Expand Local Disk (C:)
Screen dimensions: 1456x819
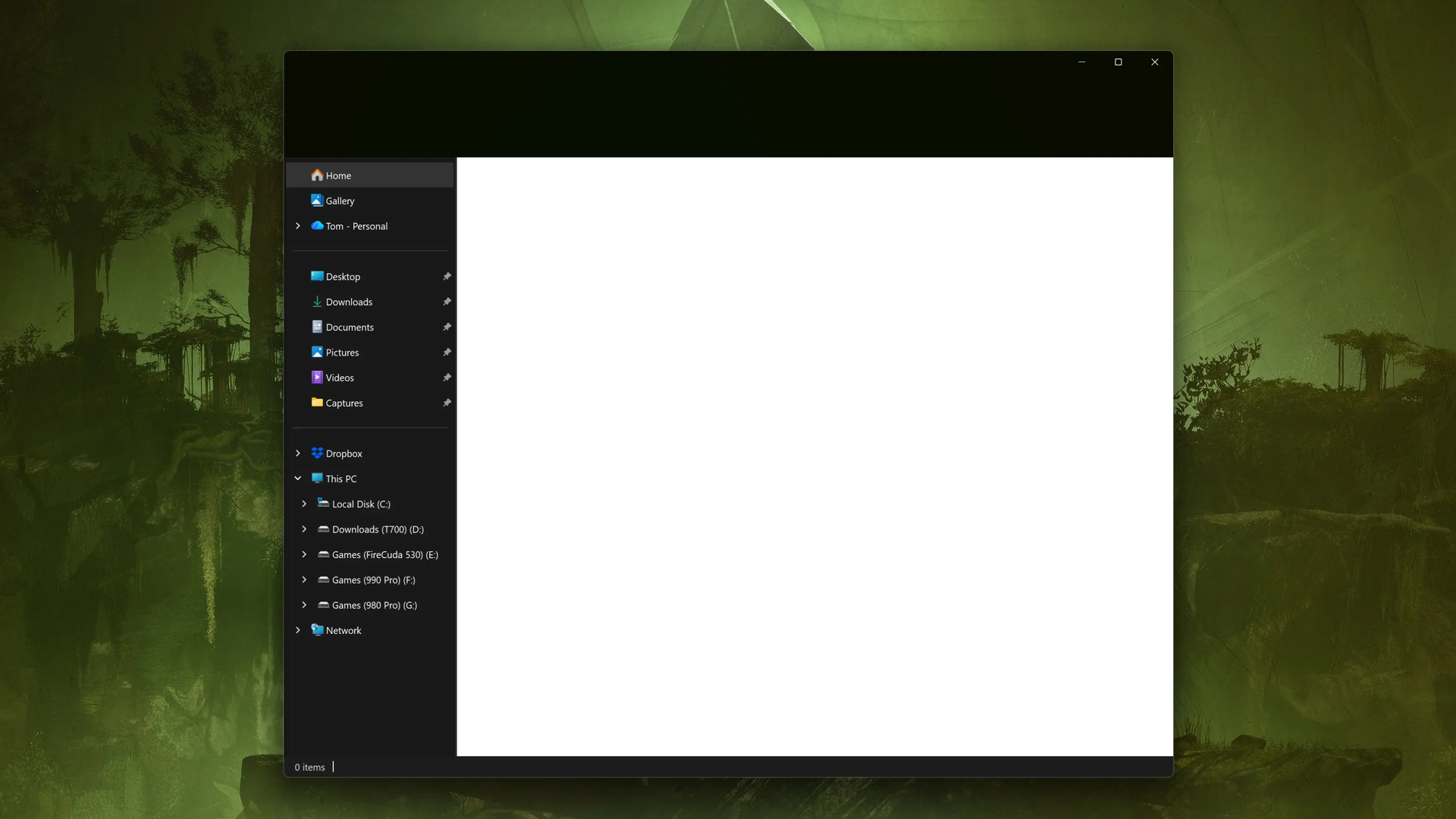pos(305,504)
